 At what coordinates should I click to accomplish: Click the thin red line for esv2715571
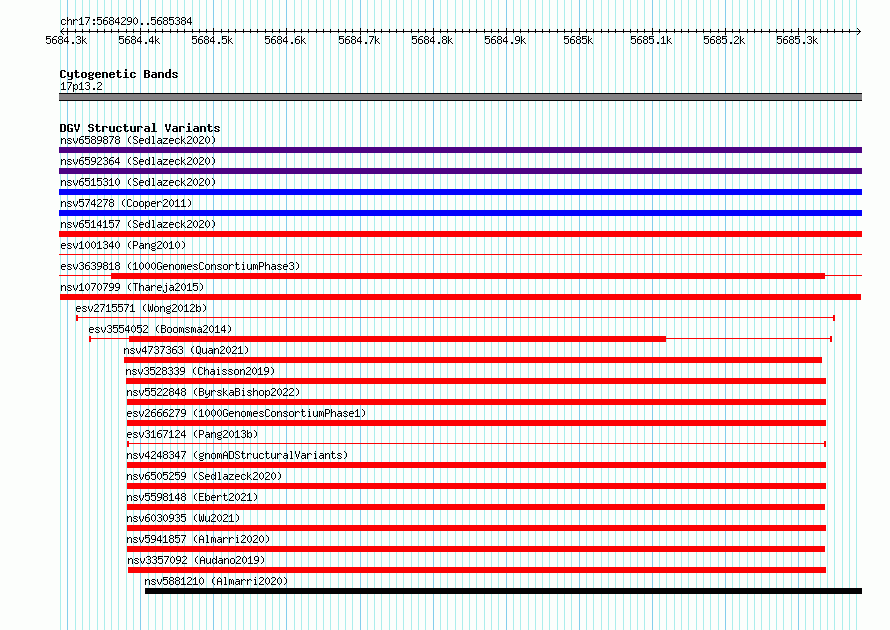coord(455,318)
